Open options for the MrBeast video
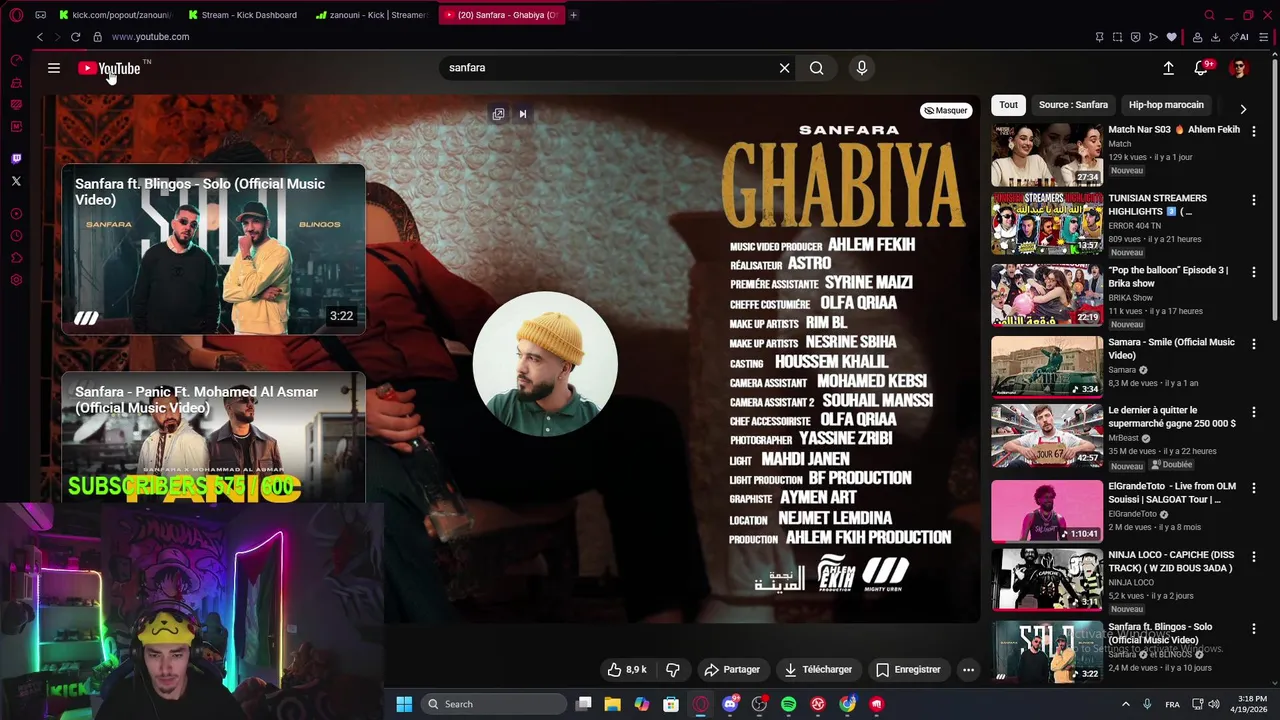The image size is (1280, 720). point(1253,412)
